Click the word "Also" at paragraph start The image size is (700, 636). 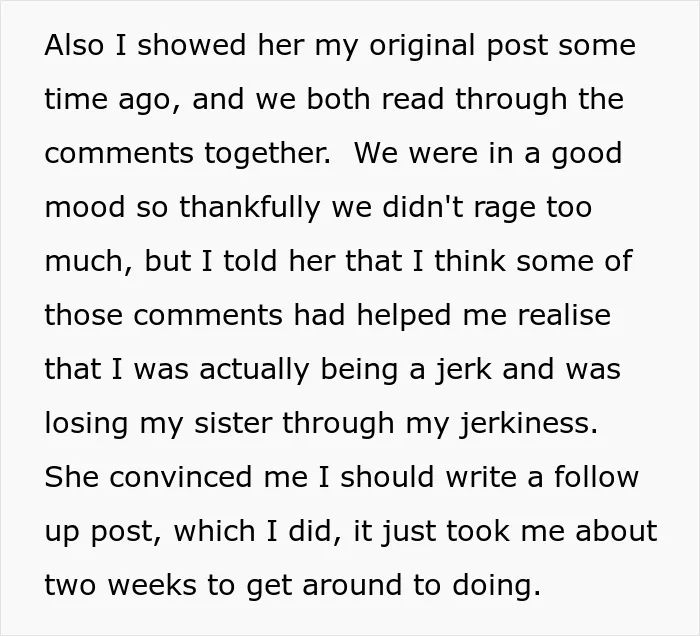[74, 45]
